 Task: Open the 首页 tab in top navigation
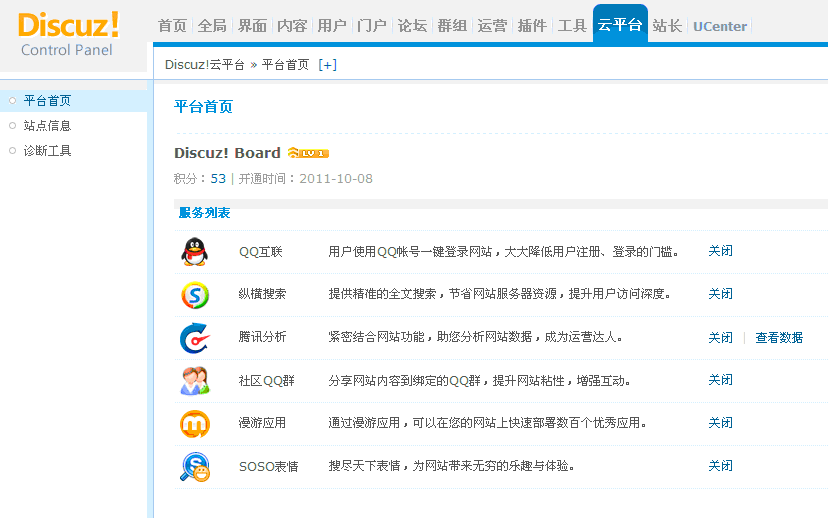click(x=172, y=25)
